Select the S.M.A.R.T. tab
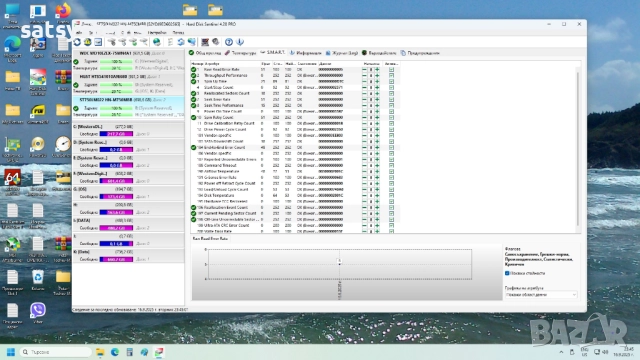 [272, 53]
